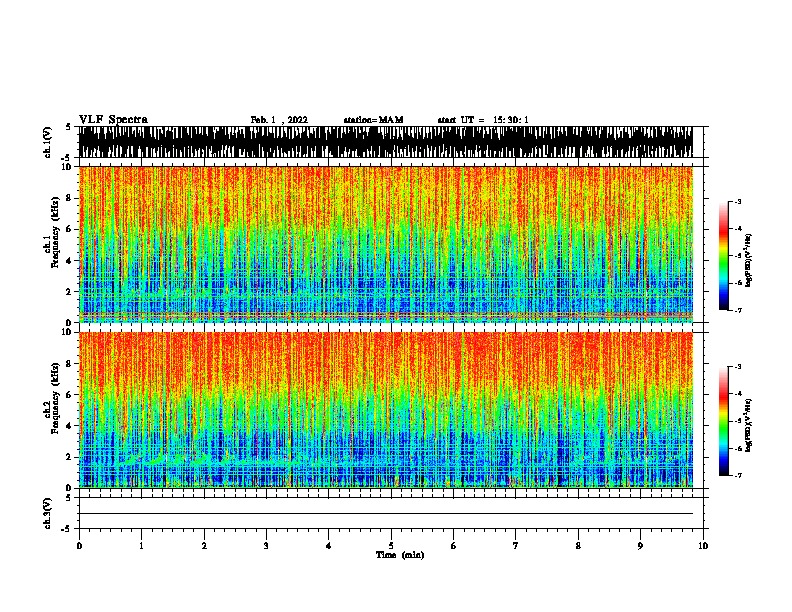This screenshot has height=612, width=792.
Task: Click the "ch.1(V)" waveform axis label
Action: [48, 142]
